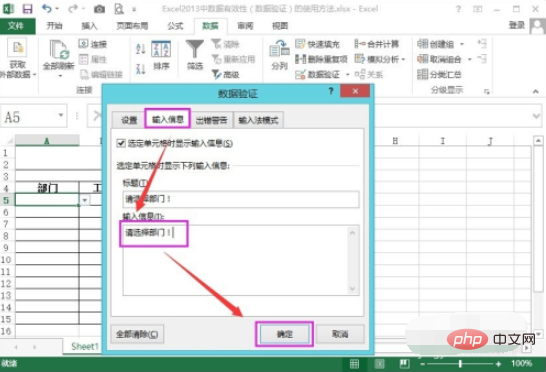Click the 部门 header cell
The width and height of the screenshot is (546, 372).
pos(47,188)
